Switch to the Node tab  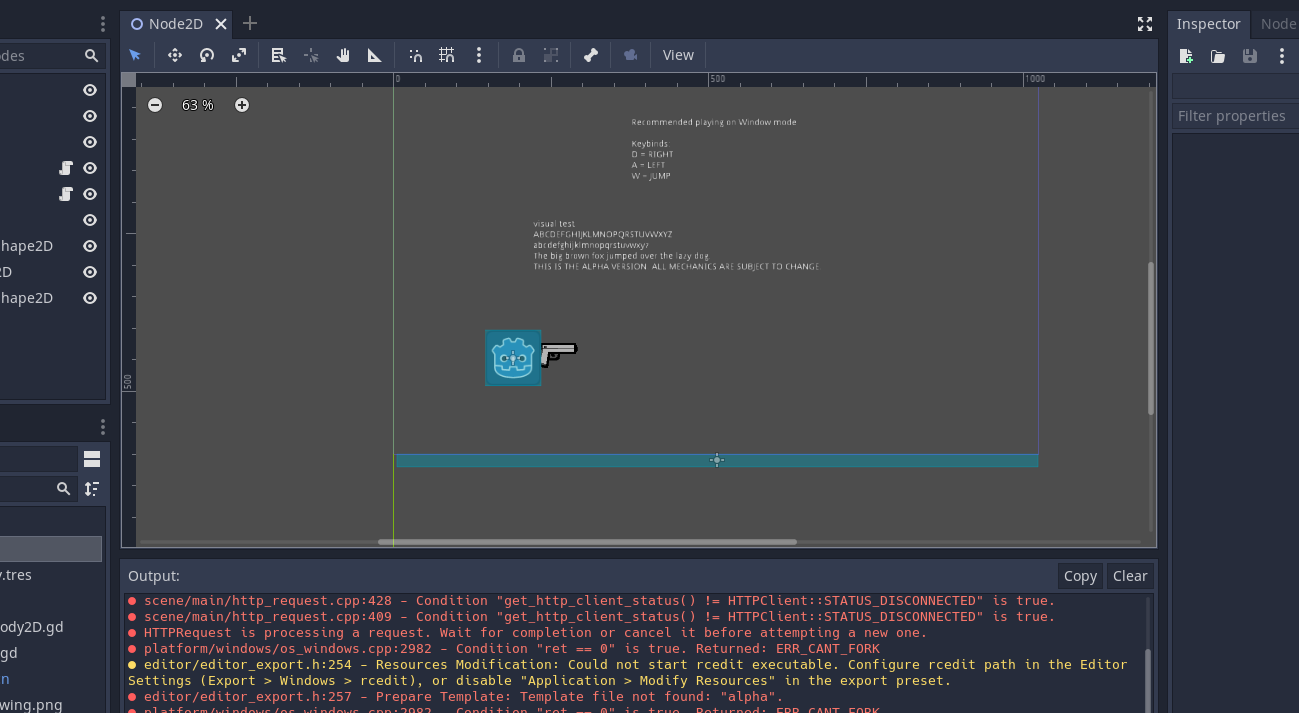pyautogui.click(x=1277, y=24)
